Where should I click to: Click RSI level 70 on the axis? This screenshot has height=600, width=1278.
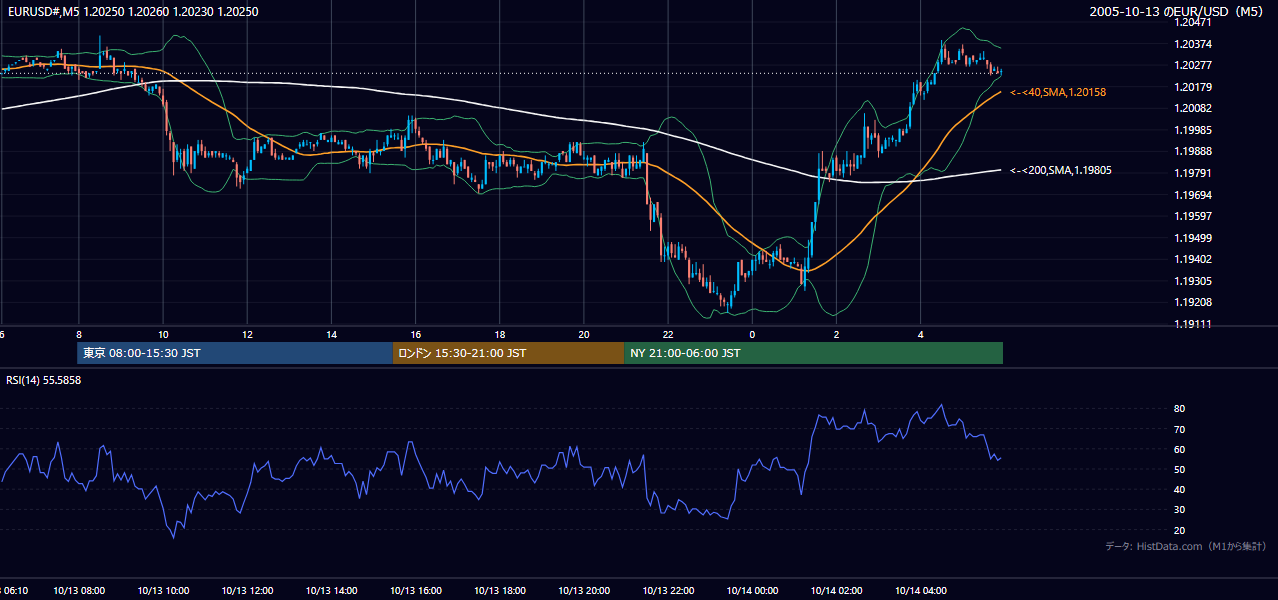click(1179, 429)
